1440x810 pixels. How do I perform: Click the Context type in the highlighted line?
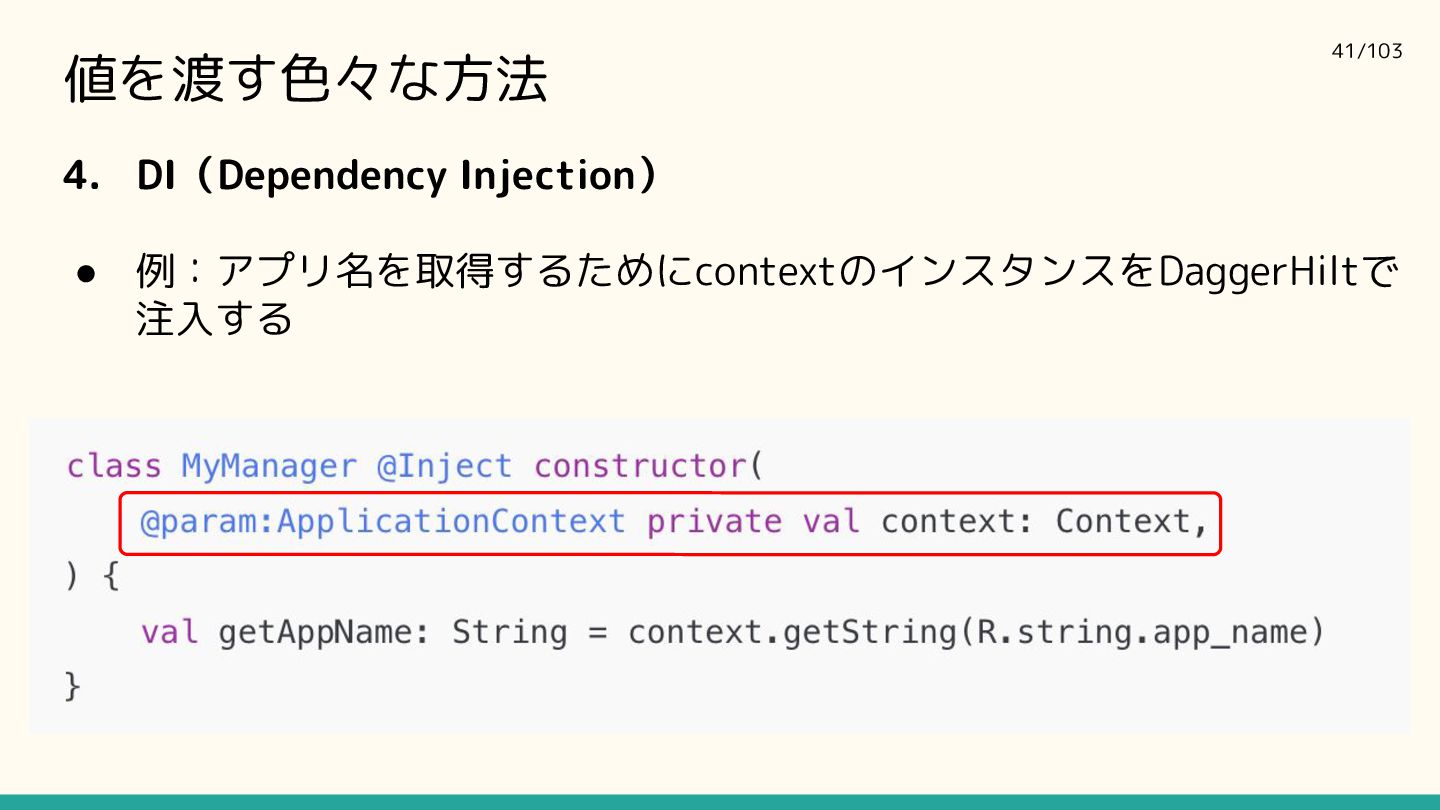pyautogui.click(x=1123, y=521)
